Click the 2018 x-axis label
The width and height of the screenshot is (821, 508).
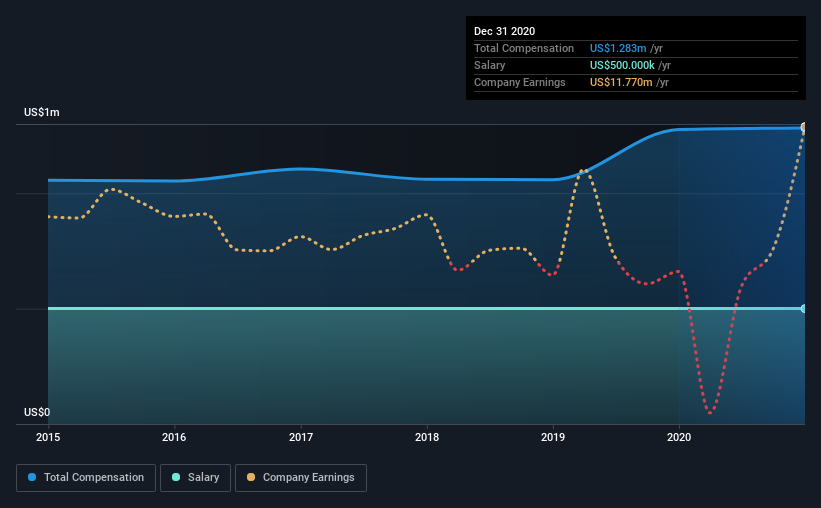[427, 437]
